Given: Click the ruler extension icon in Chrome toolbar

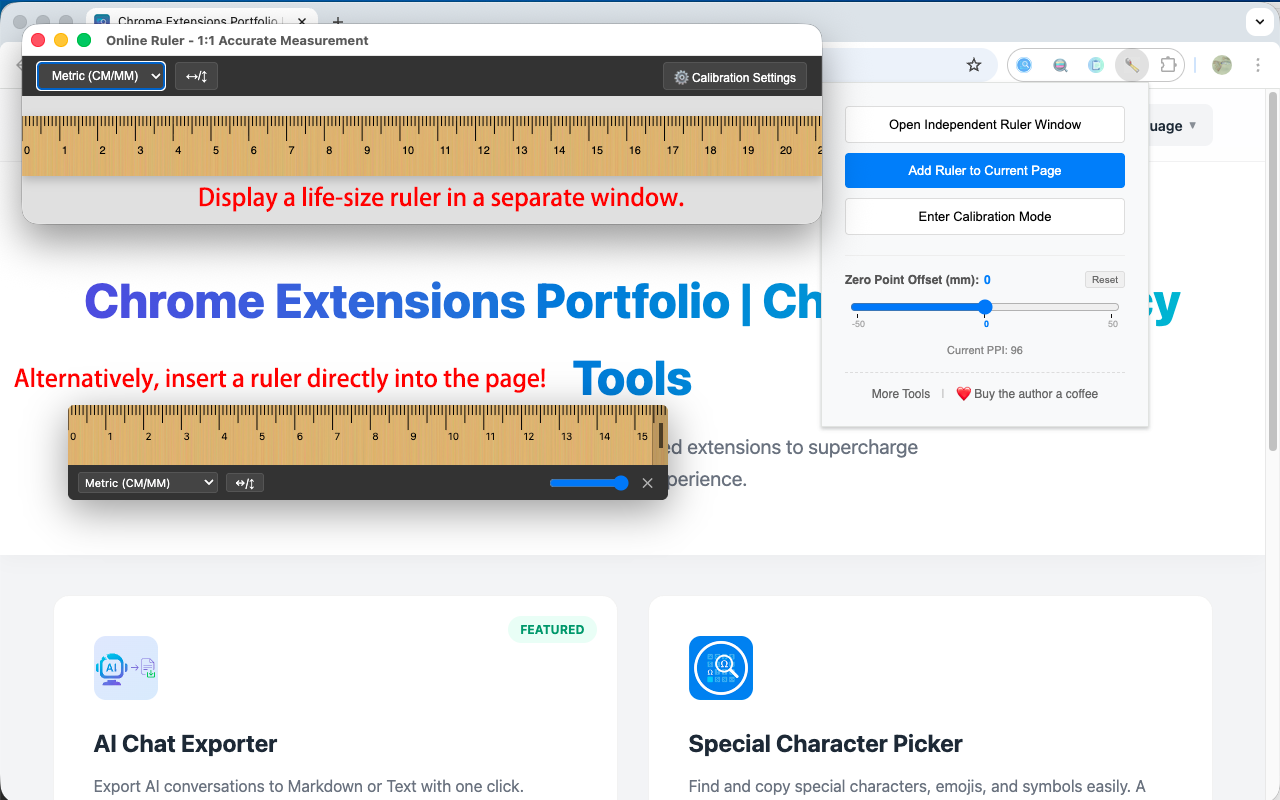Looking at the screenshot, I should coord(1132,65).
